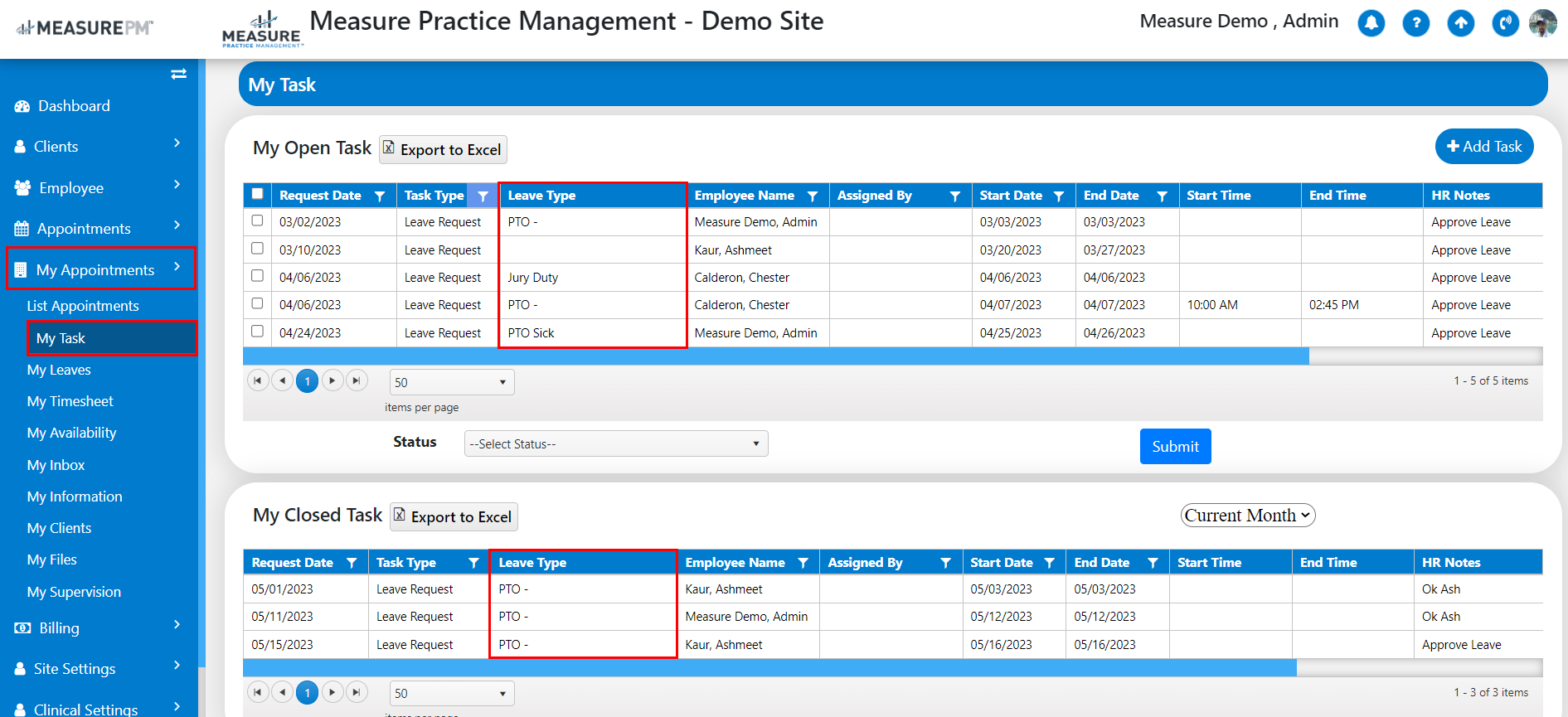Filter Start Date column in Open Task
Viewport: 1568px width, 717px height.
coord(1059,196)
